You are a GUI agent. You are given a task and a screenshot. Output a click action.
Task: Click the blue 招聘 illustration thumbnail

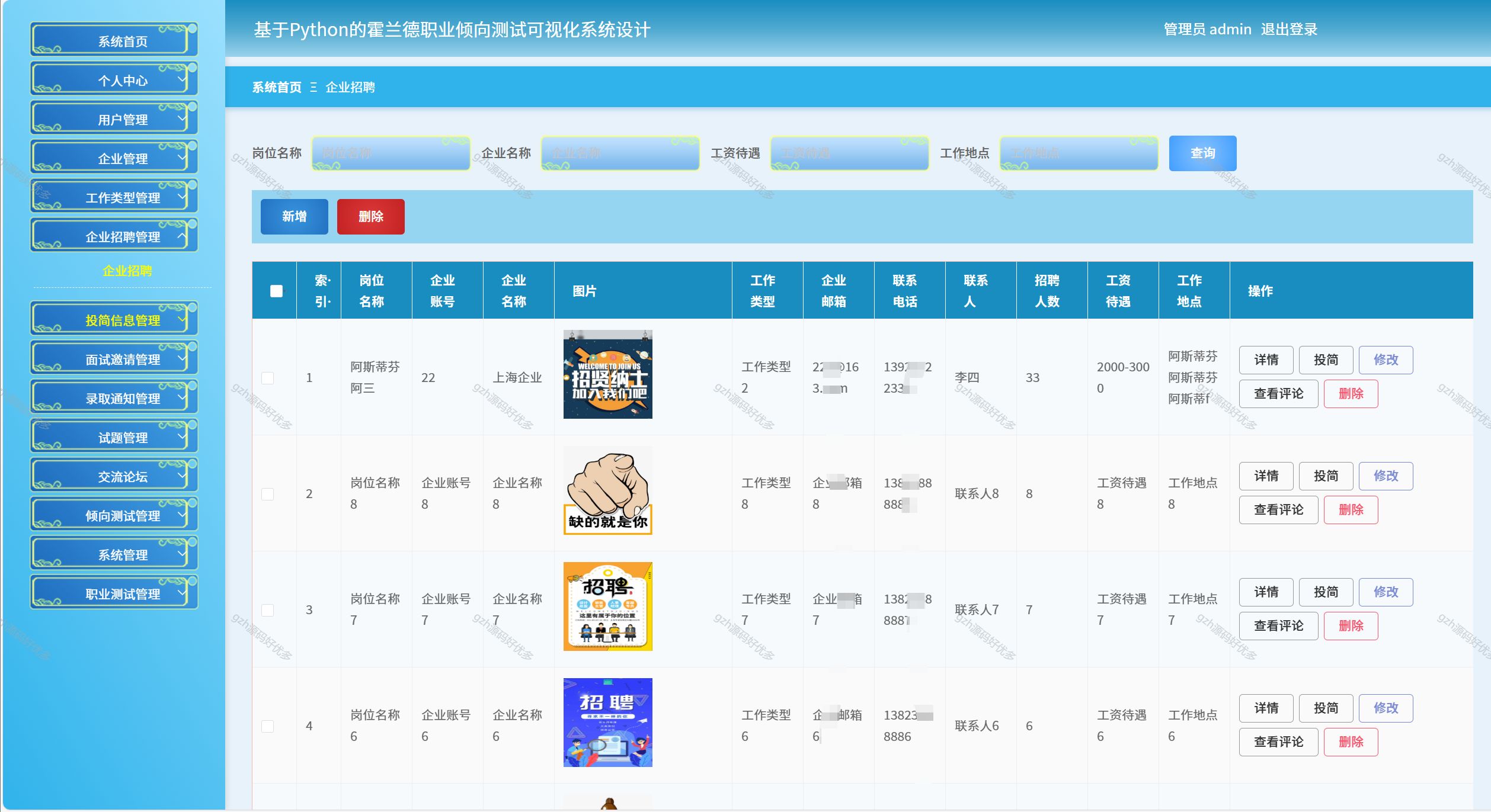pos(607,723)
